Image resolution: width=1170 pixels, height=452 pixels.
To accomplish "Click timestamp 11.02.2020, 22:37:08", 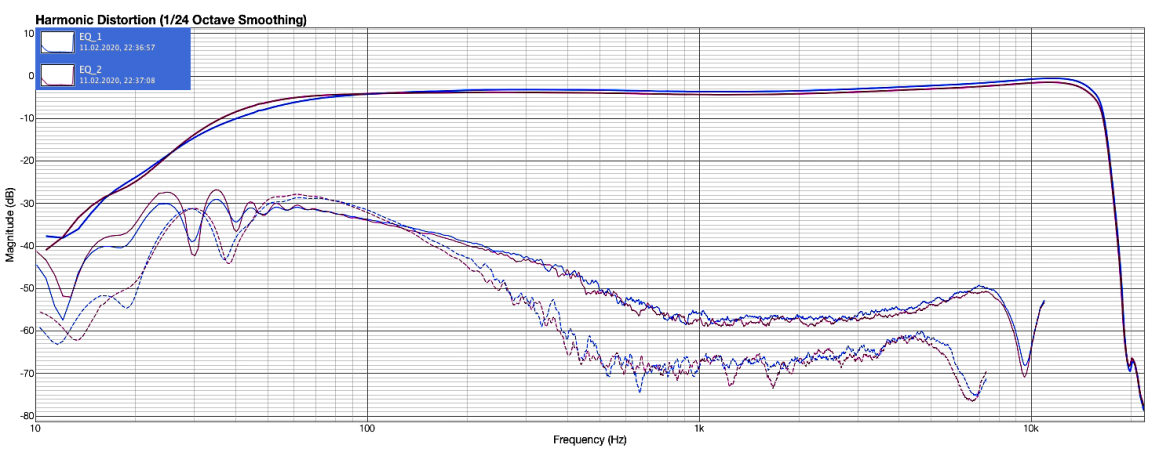I will point(117,79).
